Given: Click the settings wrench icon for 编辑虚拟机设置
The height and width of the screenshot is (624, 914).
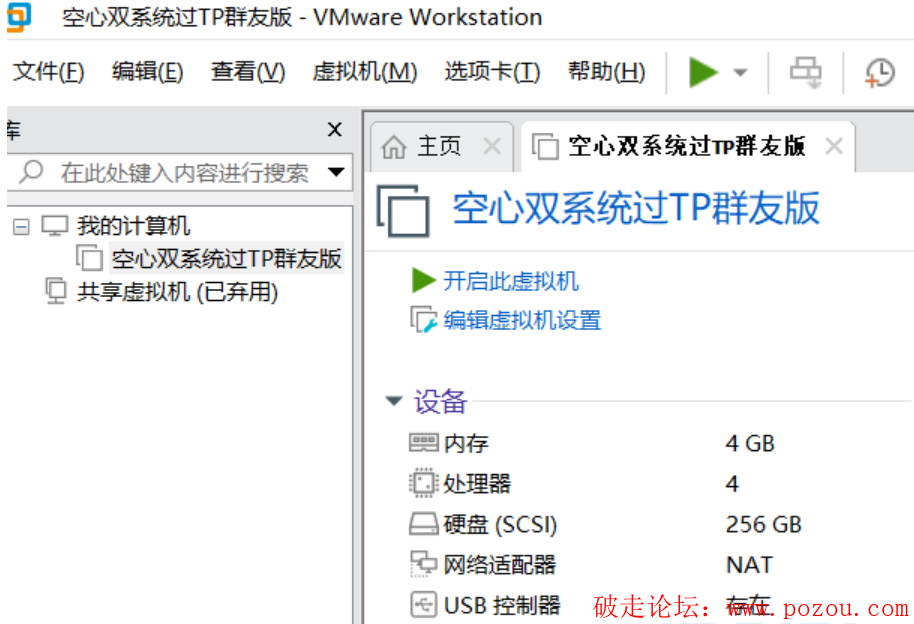Looking at the screenshot, I should click(424, 320).
